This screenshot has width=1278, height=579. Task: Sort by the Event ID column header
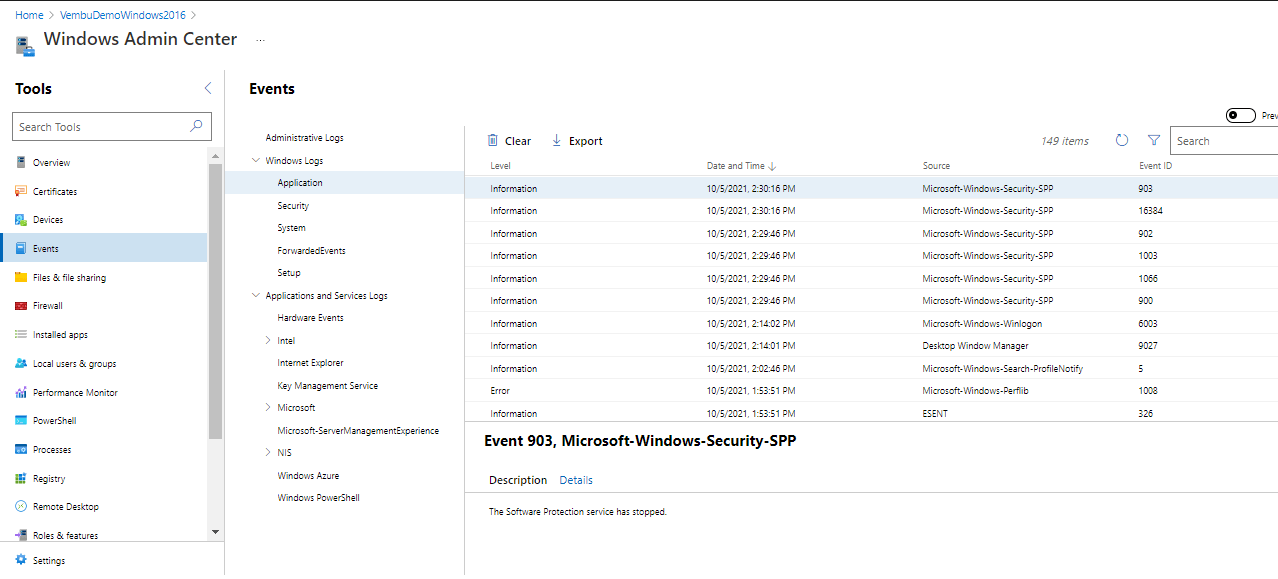tap(1155, 166)
